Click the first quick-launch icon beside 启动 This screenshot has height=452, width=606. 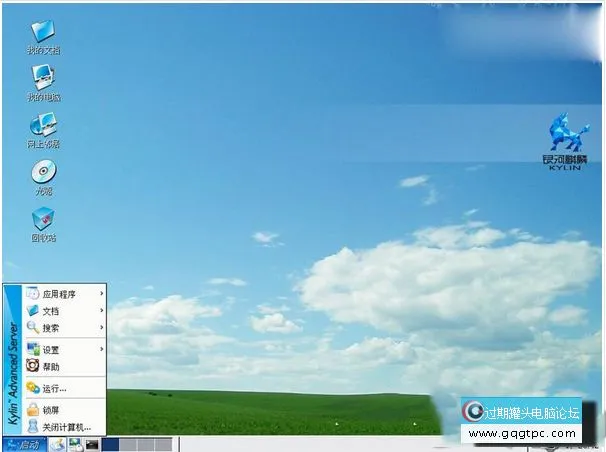point(58,444)
